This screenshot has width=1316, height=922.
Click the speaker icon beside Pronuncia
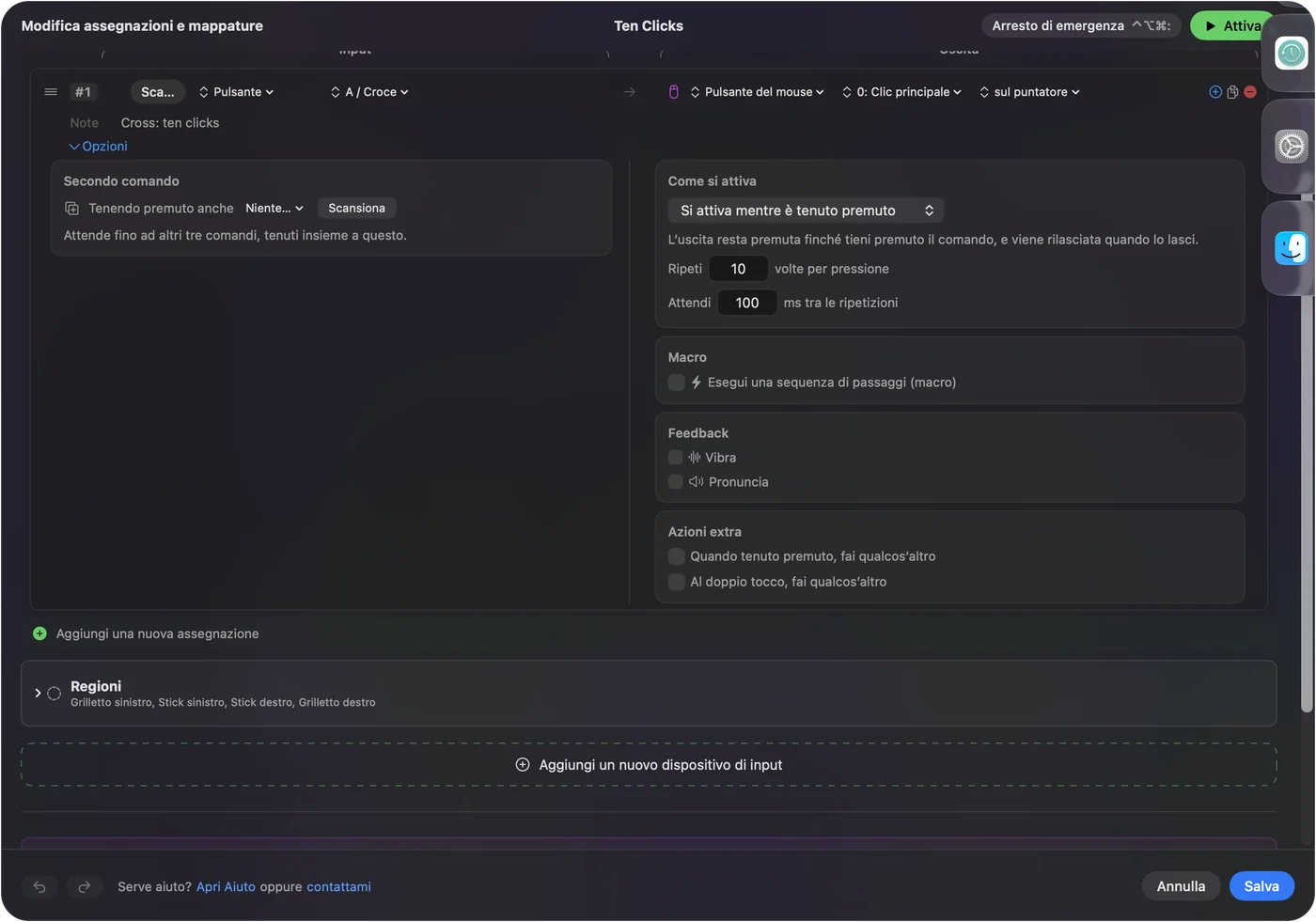[697, 482]
